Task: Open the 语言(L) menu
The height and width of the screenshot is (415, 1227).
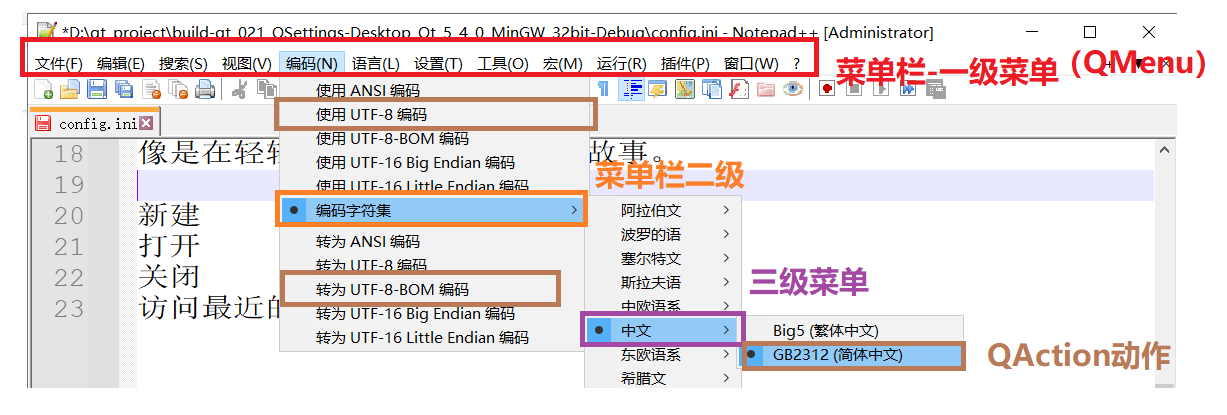Action: click(x=376, y=63)
